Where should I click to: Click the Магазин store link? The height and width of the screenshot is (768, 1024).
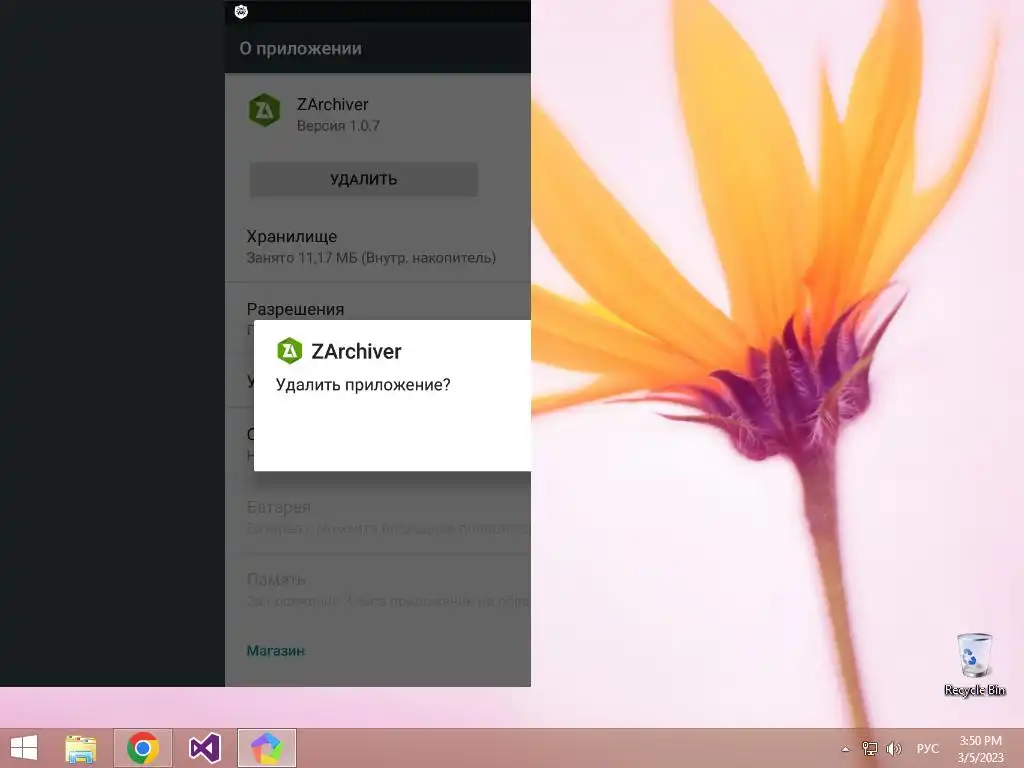point(276,650)
